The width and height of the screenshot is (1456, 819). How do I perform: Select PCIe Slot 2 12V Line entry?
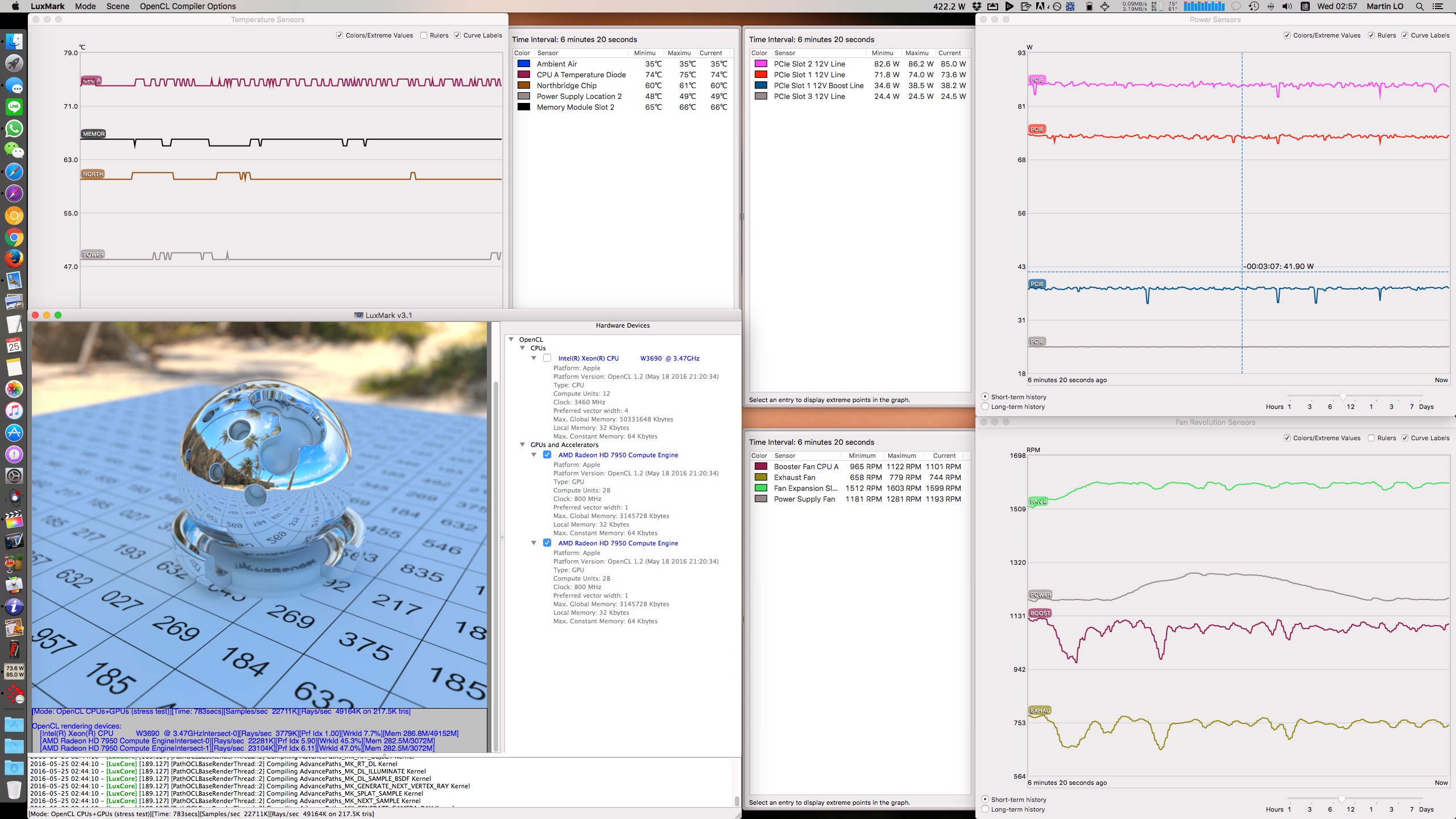[809, 64]
